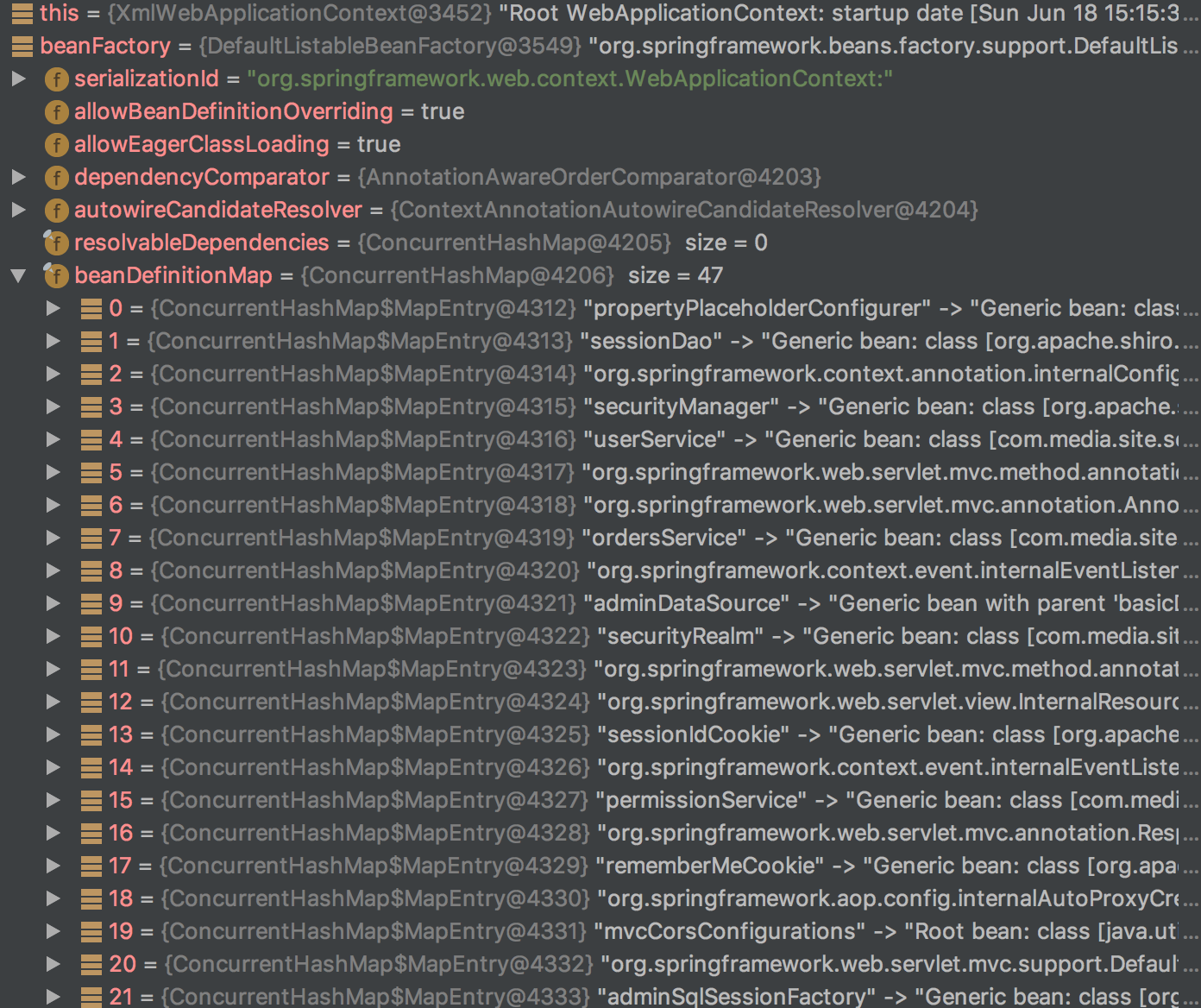Click the serializationId WebApplicationContext string value

(569, 79)
